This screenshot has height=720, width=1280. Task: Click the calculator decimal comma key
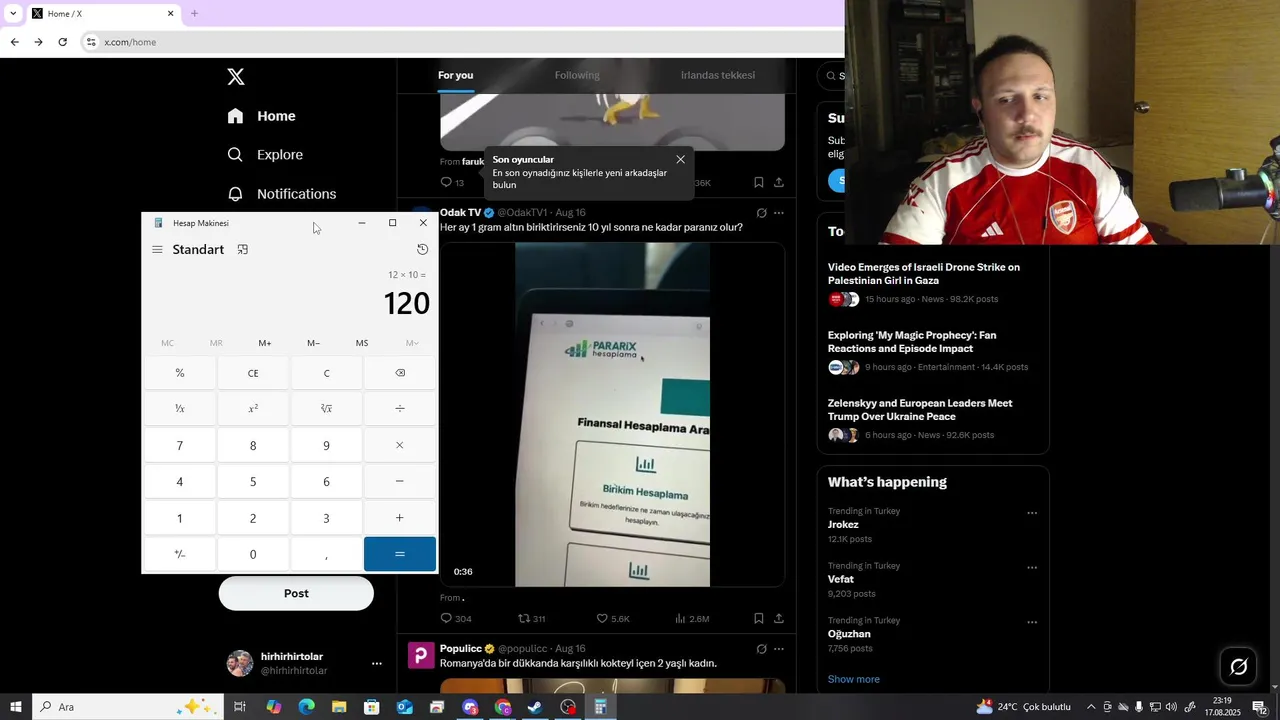tap(326, 554)
